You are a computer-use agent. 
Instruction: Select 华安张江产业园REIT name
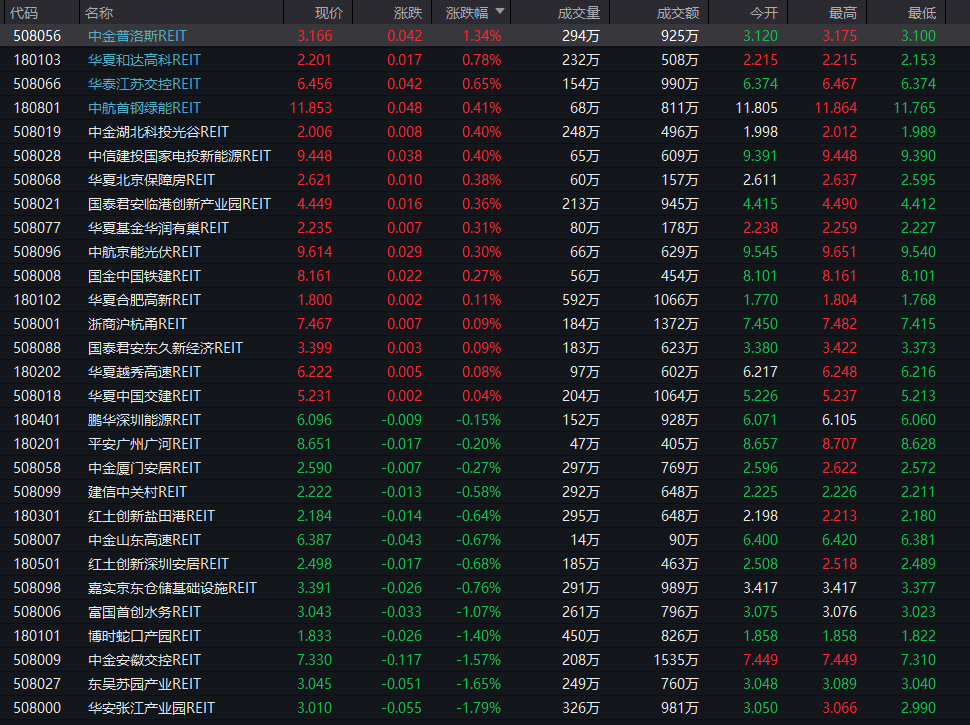[152, 708]
